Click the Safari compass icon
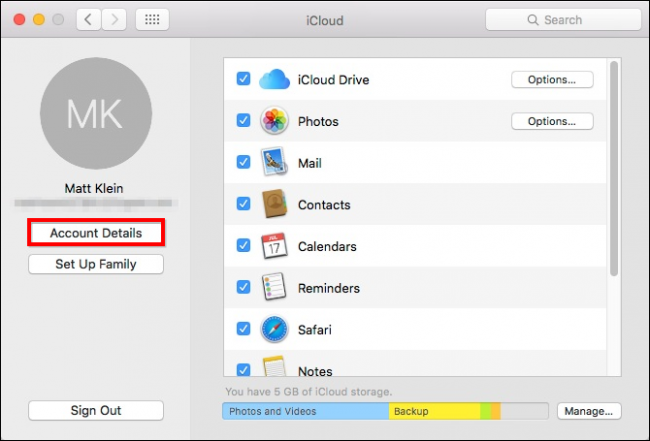The width and height of the screenshot is (650, 441). 274,330
